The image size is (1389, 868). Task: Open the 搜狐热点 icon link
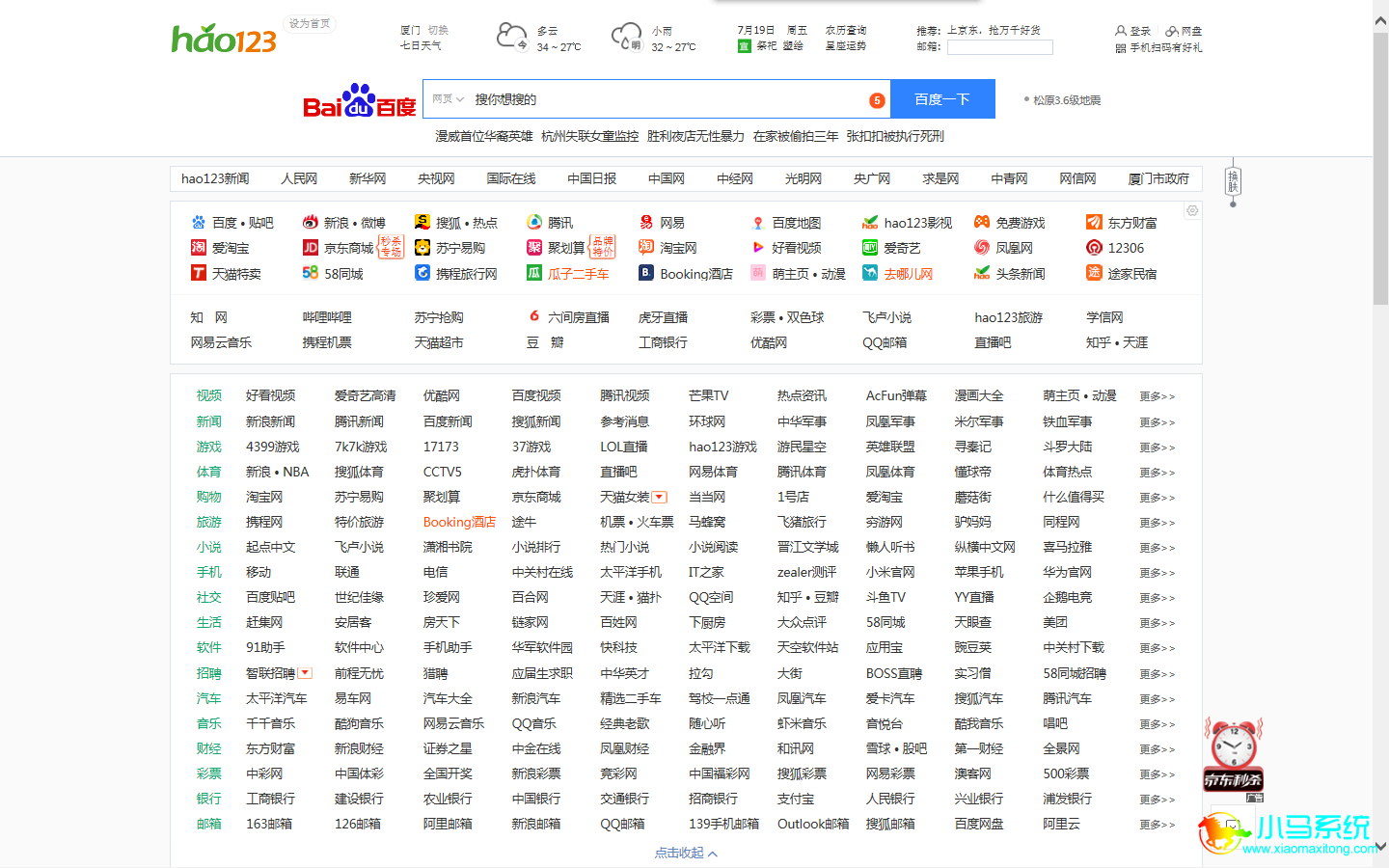tap(422, 223)
